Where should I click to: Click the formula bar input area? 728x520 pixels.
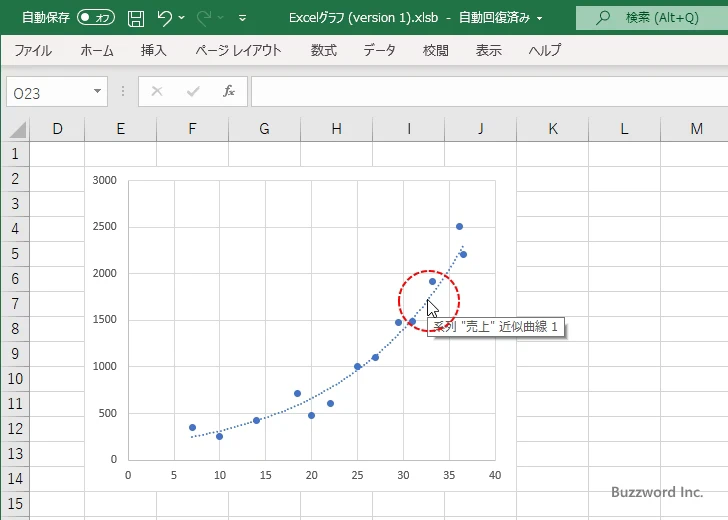coord(489,92)
